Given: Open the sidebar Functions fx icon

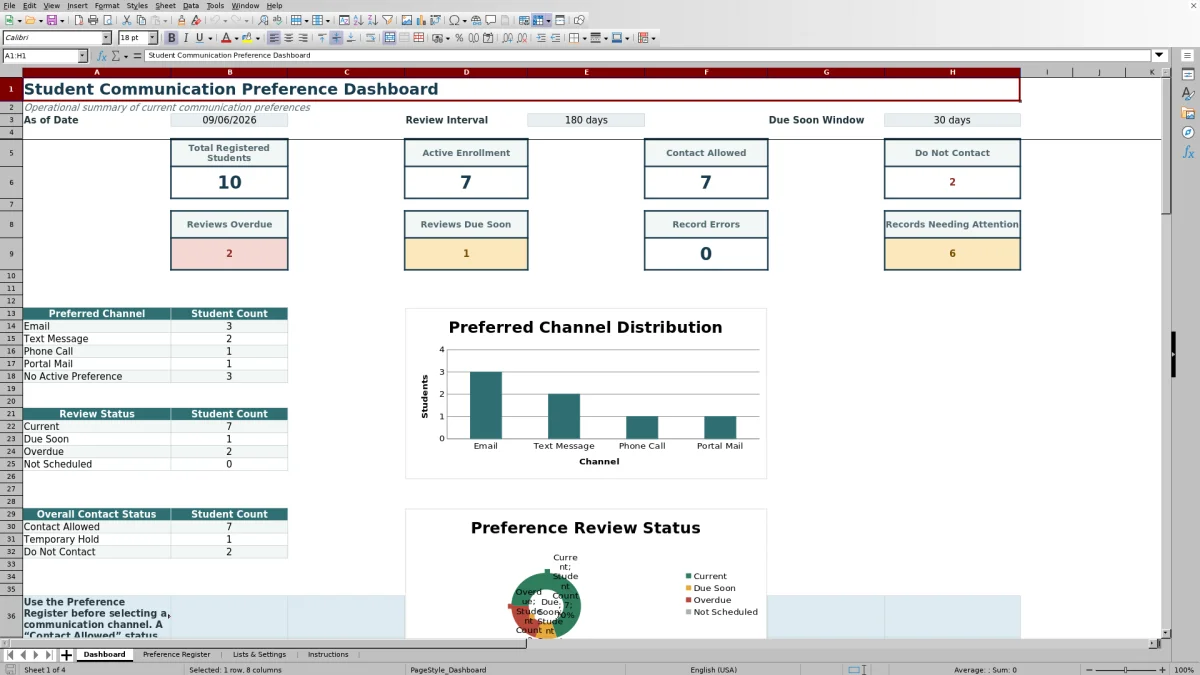Looking at the screenshot, I should [x=1188, y=152].
